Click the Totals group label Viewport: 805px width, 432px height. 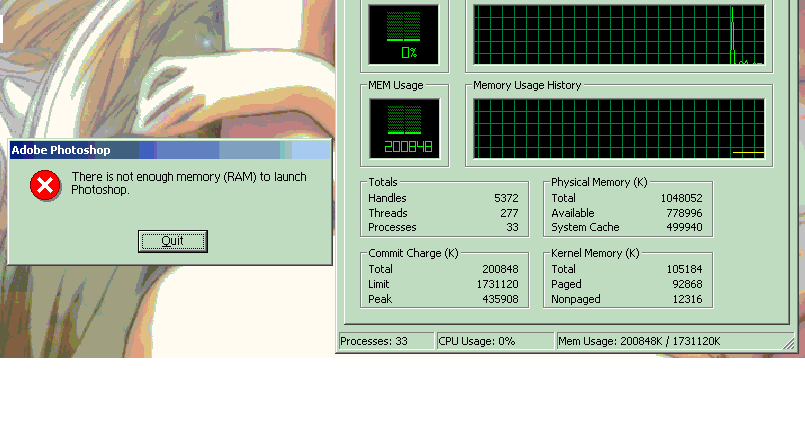pos(382,182)
